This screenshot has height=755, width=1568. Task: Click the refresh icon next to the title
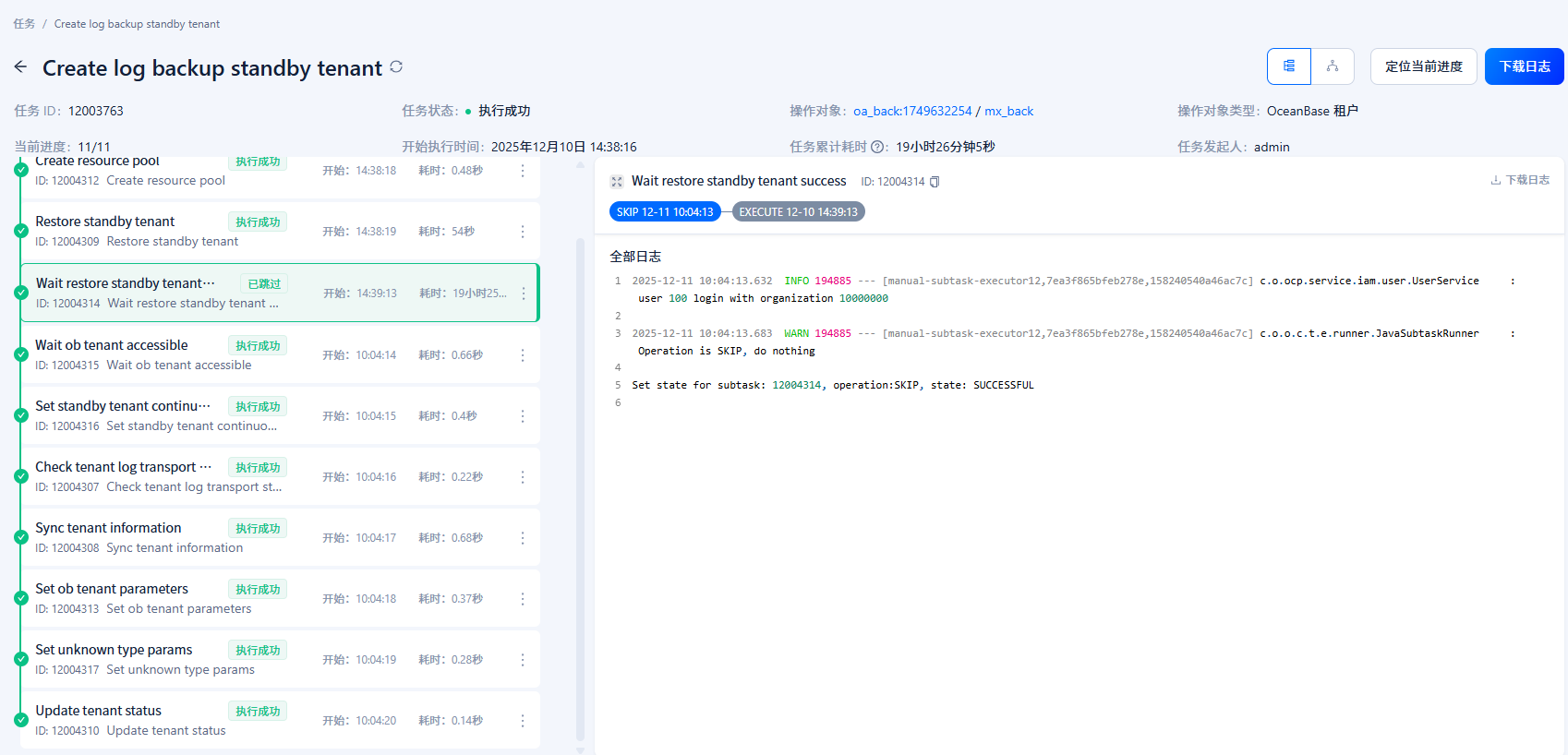396,66
